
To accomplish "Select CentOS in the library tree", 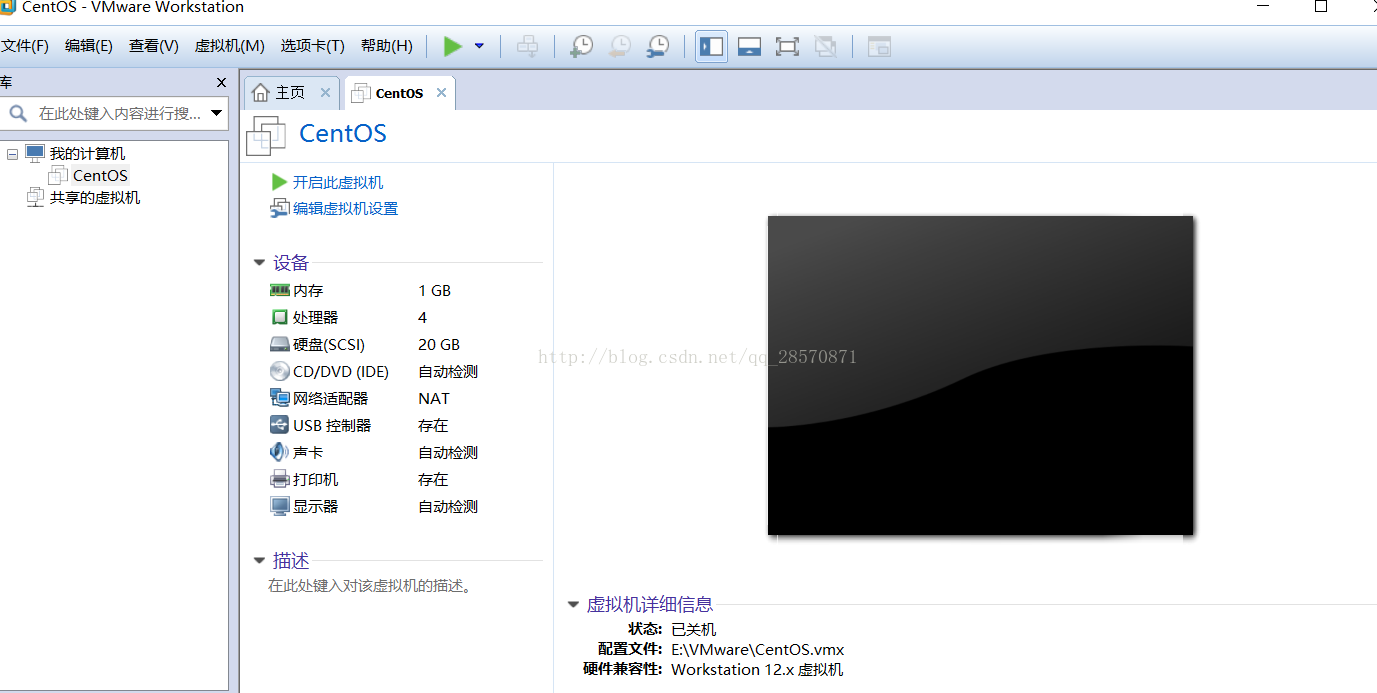I will (100, 175).
